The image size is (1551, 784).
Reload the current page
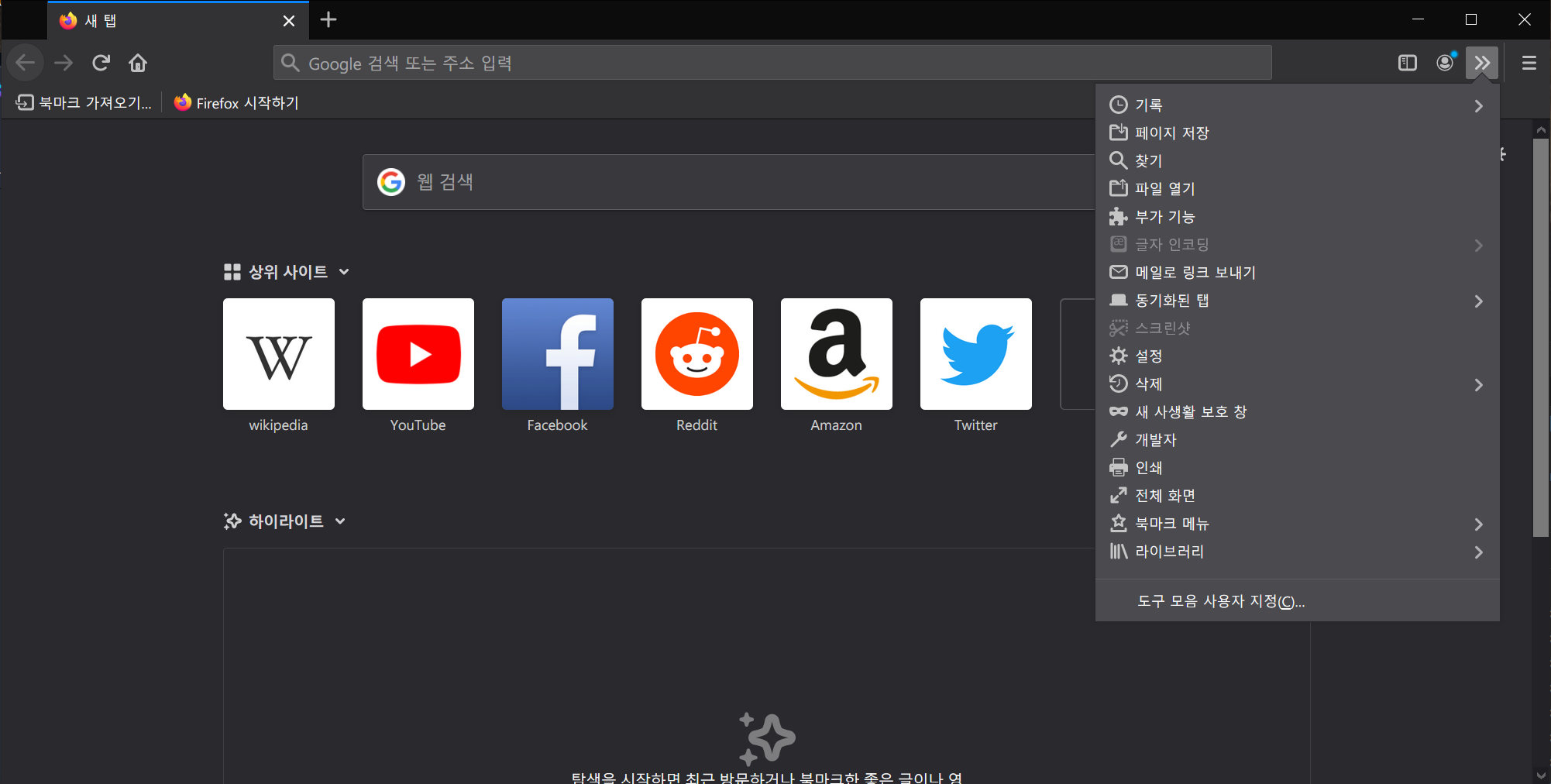point(101,63)
